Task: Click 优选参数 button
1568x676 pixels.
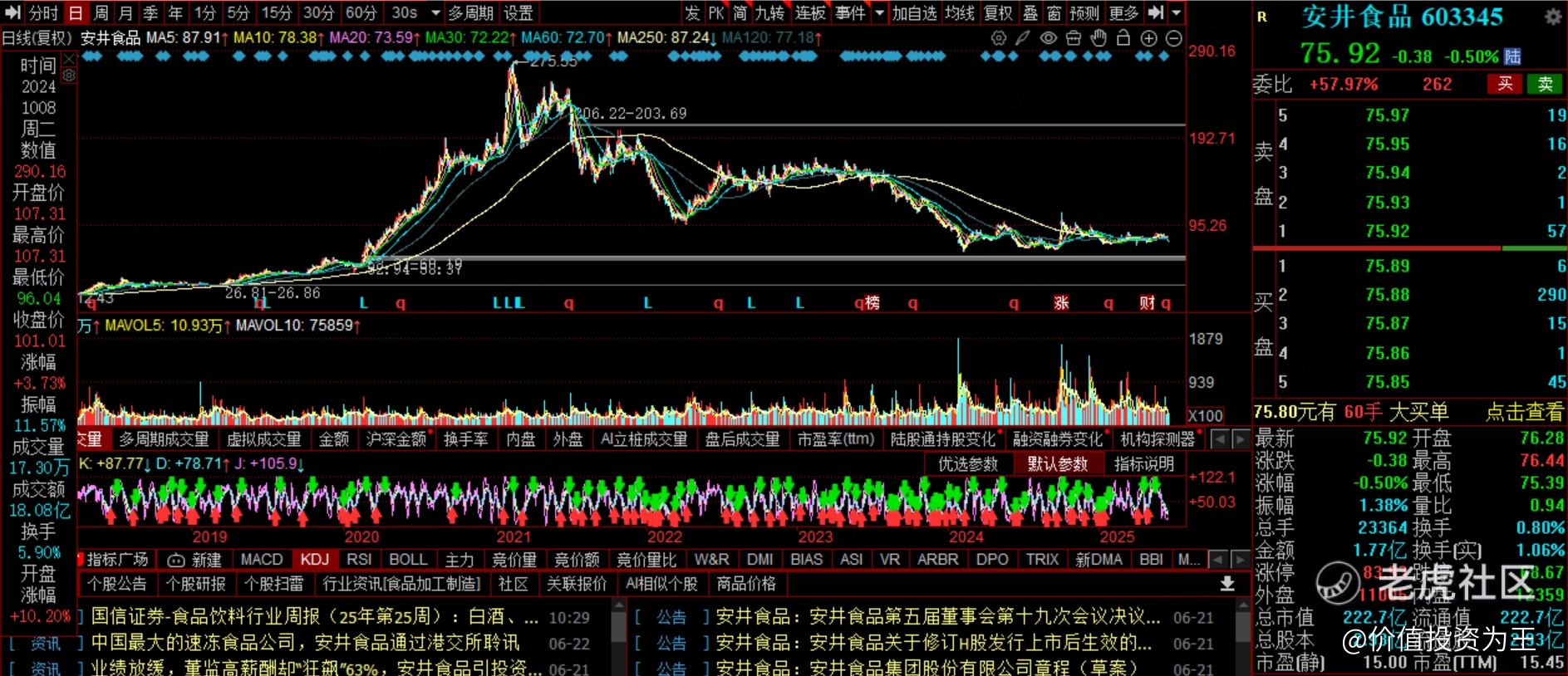Action: (968, 464)
